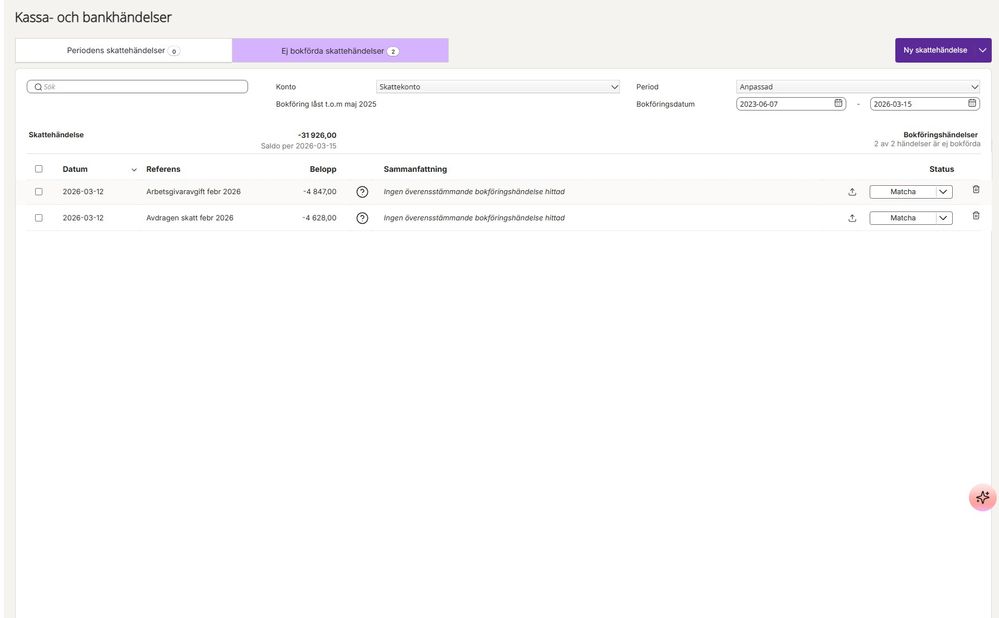Click the Skattehändelse heading
This screenshot has height=618, width=999.
pyautogui.click(x=56, y=135)
